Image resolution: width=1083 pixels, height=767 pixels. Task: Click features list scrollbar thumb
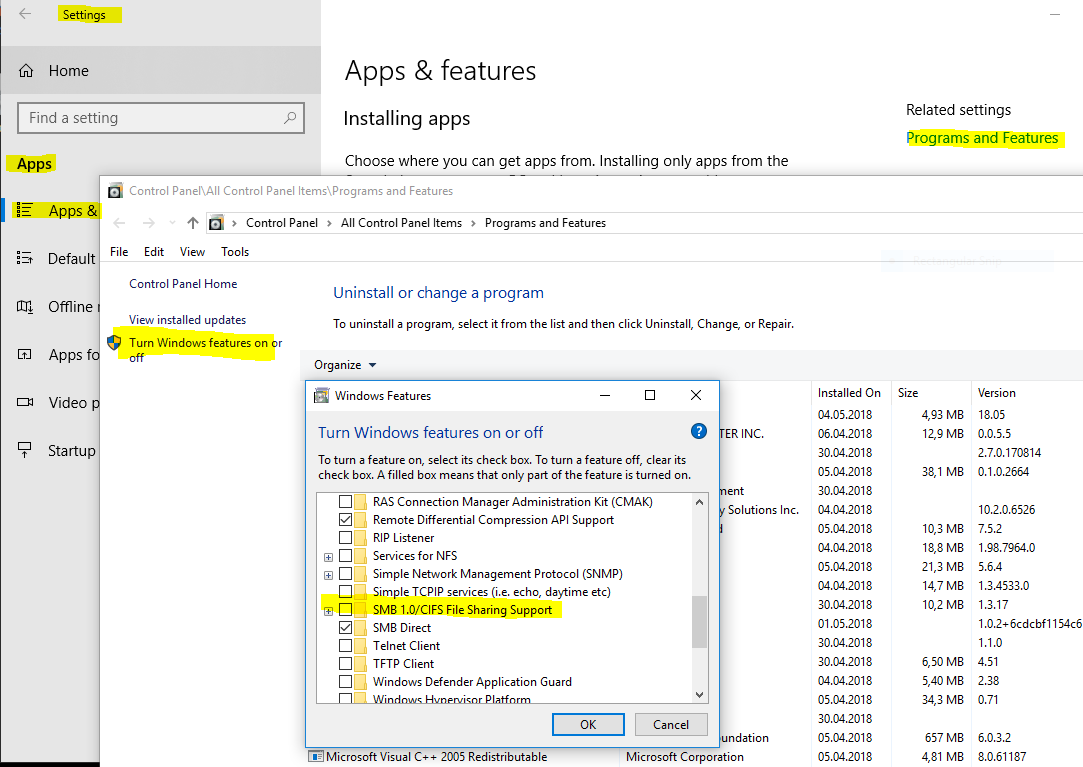tap(699, 622)
